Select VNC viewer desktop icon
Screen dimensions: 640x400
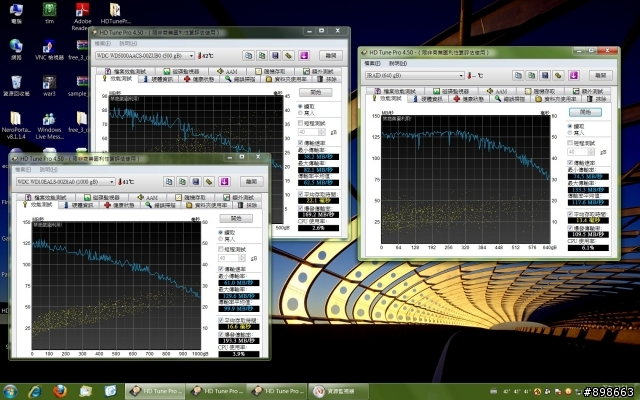[x=49, y=50]
